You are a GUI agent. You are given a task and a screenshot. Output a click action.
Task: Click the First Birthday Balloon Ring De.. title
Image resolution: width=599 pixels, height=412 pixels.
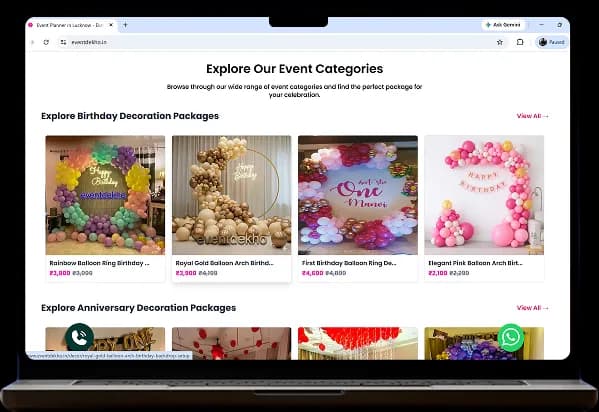[349, 263]
